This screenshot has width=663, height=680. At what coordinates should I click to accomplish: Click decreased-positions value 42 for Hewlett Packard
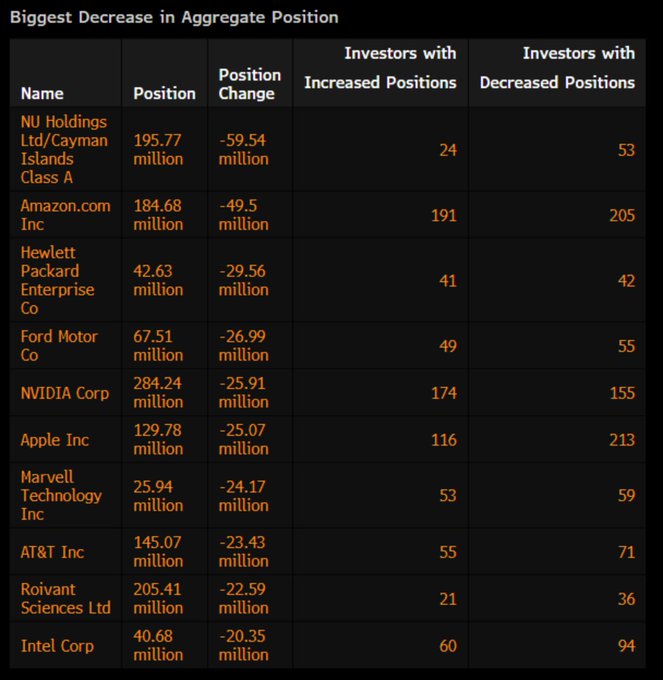click(627, 281)
